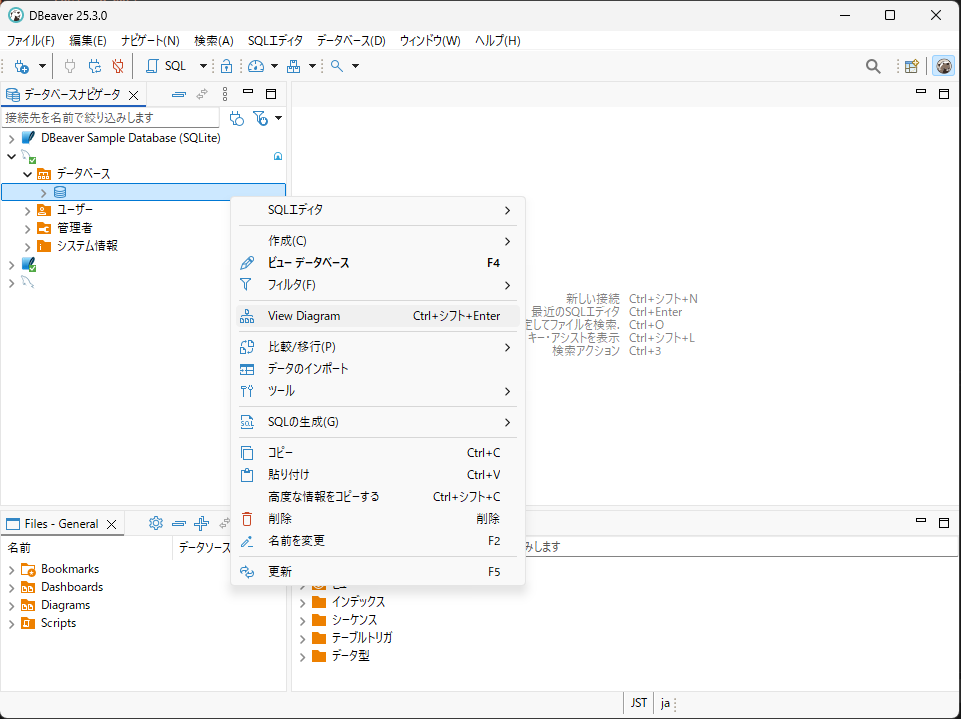Click the navigator filter funnel icon
The image size is (961, 719).
[260, 118]
